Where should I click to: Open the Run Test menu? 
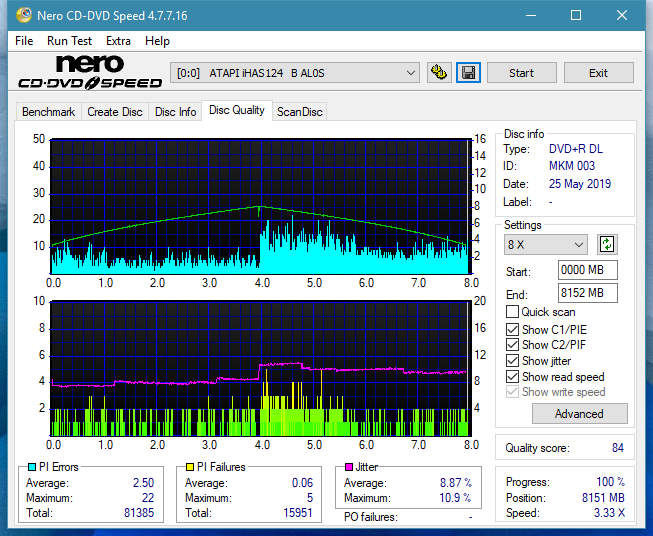[69, 41]
